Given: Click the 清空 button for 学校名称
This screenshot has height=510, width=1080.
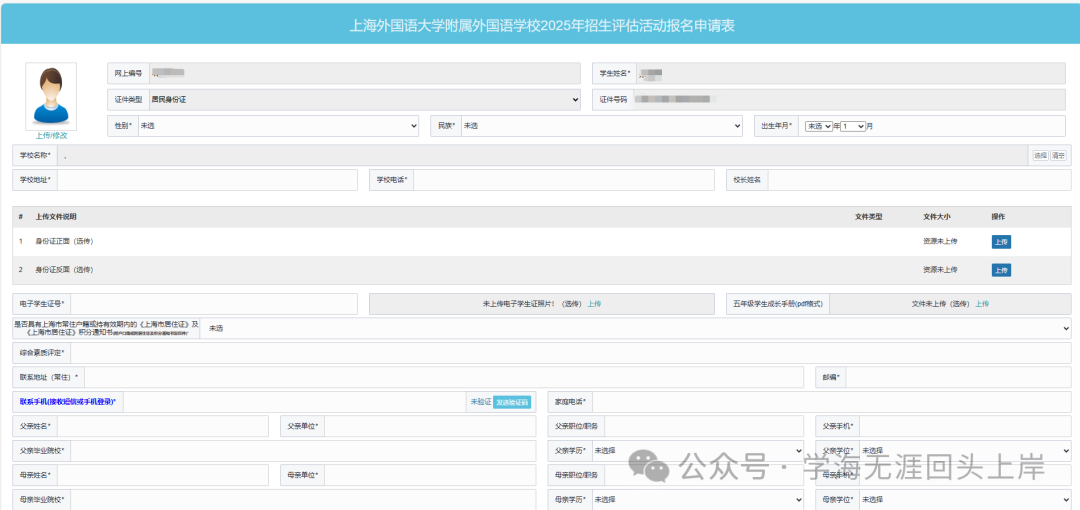Looking at the screenshot, I should [1059, 155].
